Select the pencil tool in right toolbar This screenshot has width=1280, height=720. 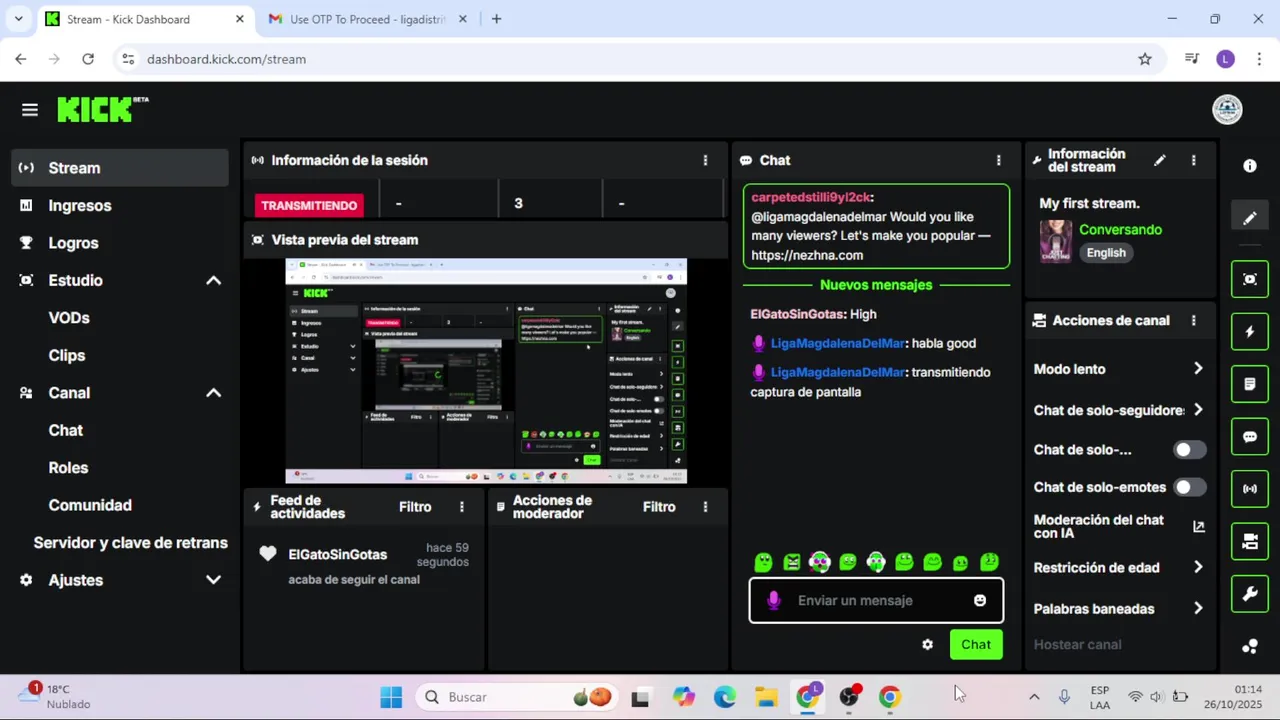tap(1250, 218)
